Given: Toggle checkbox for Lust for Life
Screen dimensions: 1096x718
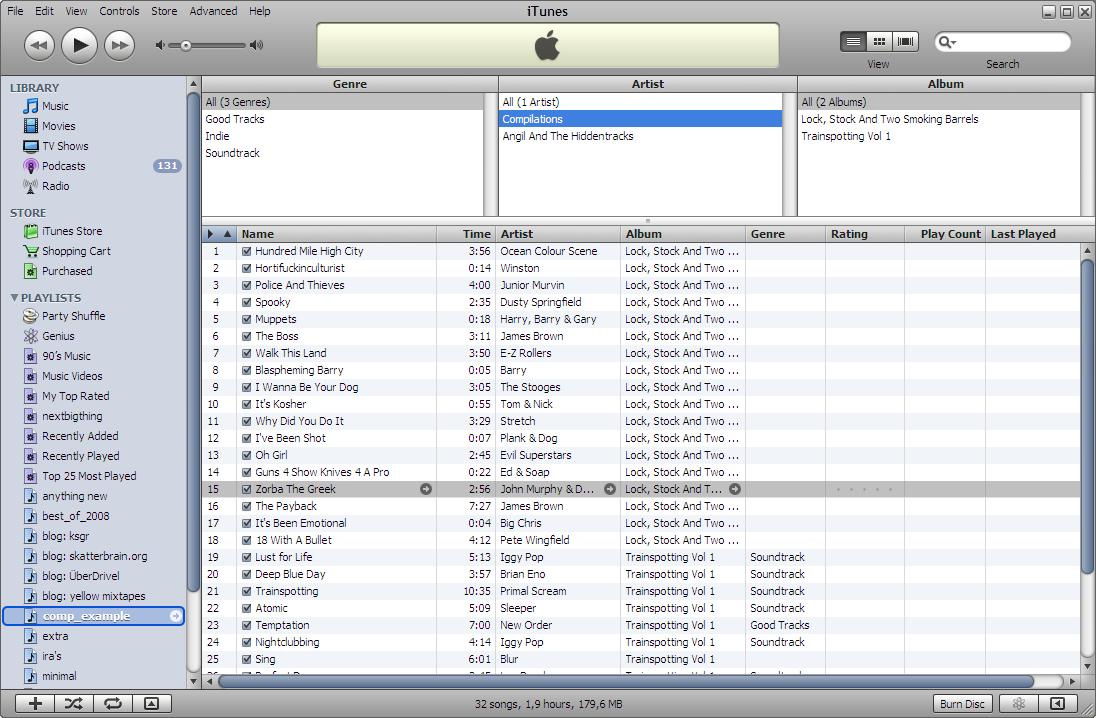Looking at the screenshot, I should [x=246, y=558].
